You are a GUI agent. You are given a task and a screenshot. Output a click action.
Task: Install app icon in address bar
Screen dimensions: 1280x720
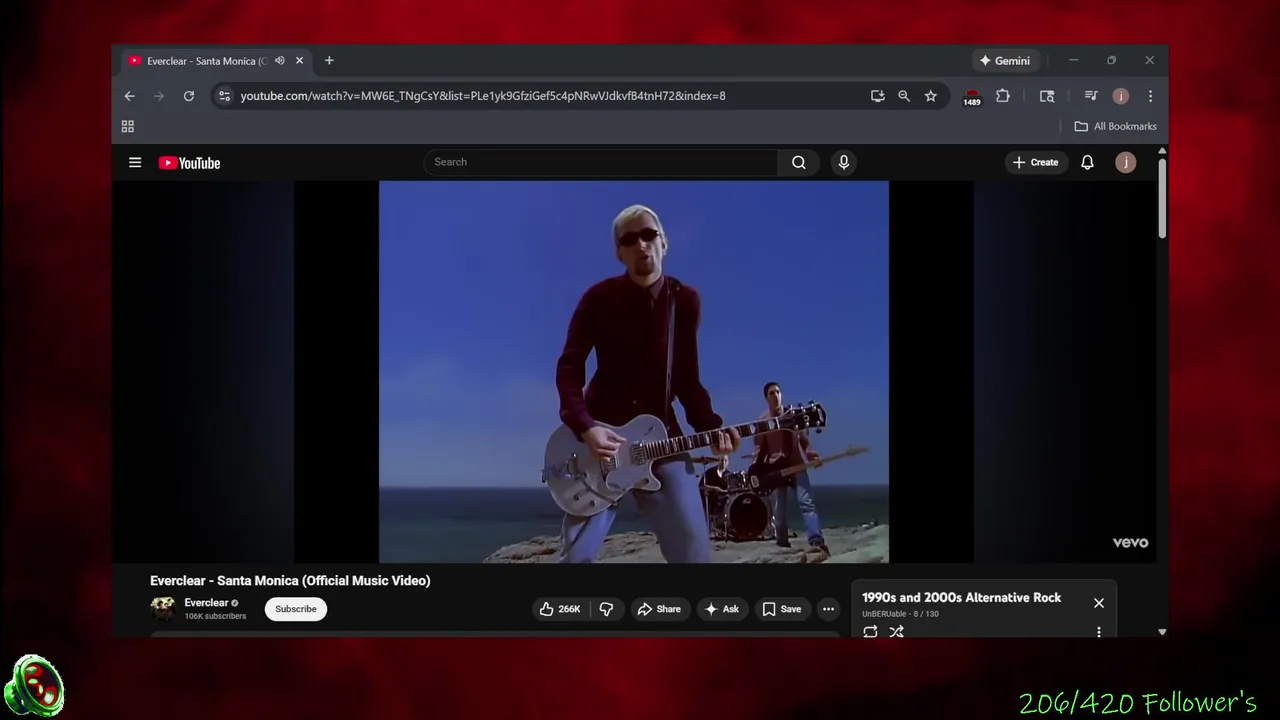click(877, 96)
